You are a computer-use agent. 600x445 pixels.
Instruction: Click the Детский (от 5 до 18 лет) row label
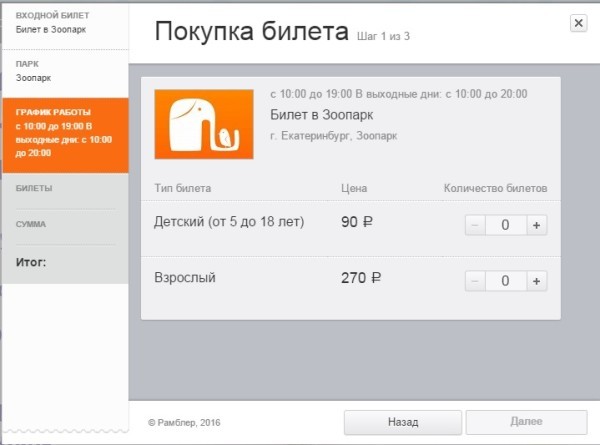pos(229,222)
